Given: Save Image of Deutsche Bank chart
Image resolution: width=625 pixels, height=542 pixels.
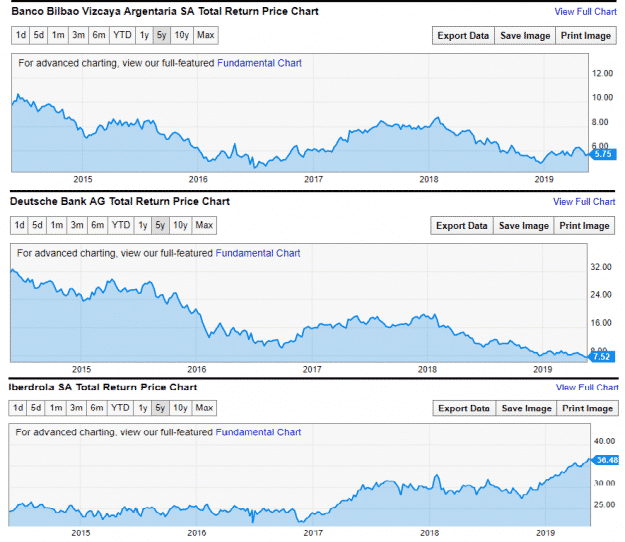Looking at the screenshot, I should (x=524, y=226).
